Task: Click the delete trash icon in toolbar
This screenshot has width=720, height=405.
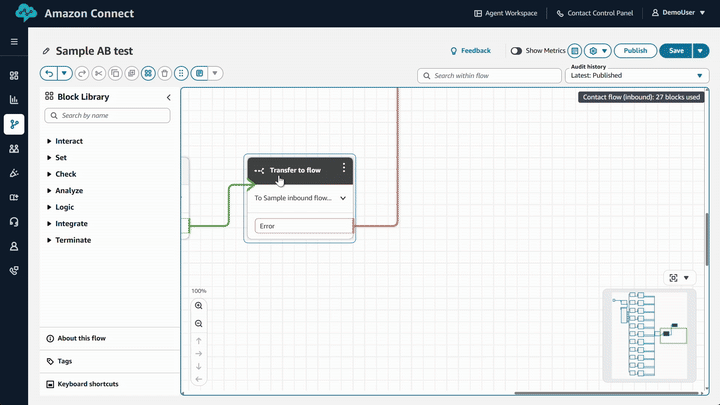Action: click(x=164, y=73)
